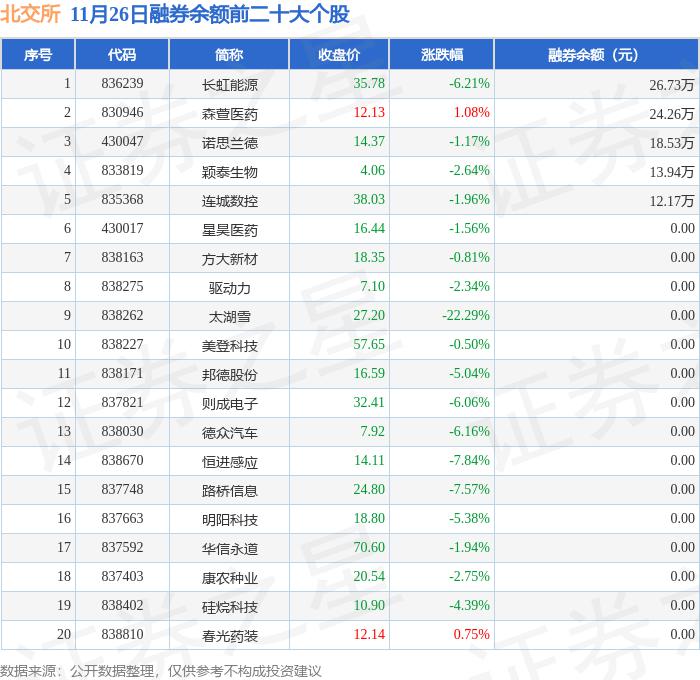Click the -22.29% change value
This screenshot has width=700, height=680.
[x=466, y=315]
